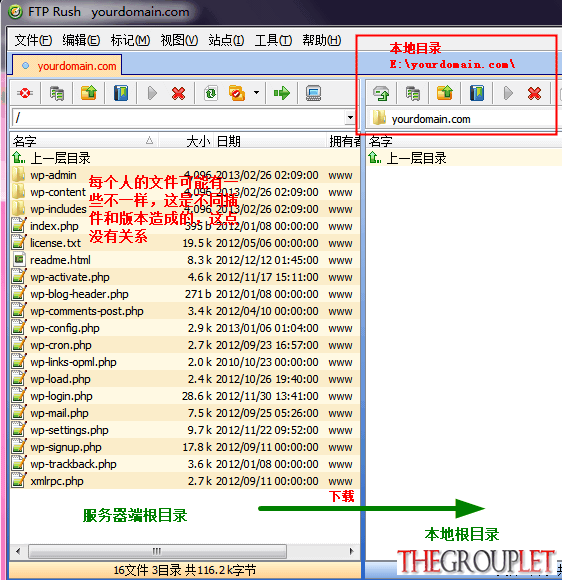Open the 站点(I) menu
The height and width of the screenshot is (580, 562).
point(226,40)
